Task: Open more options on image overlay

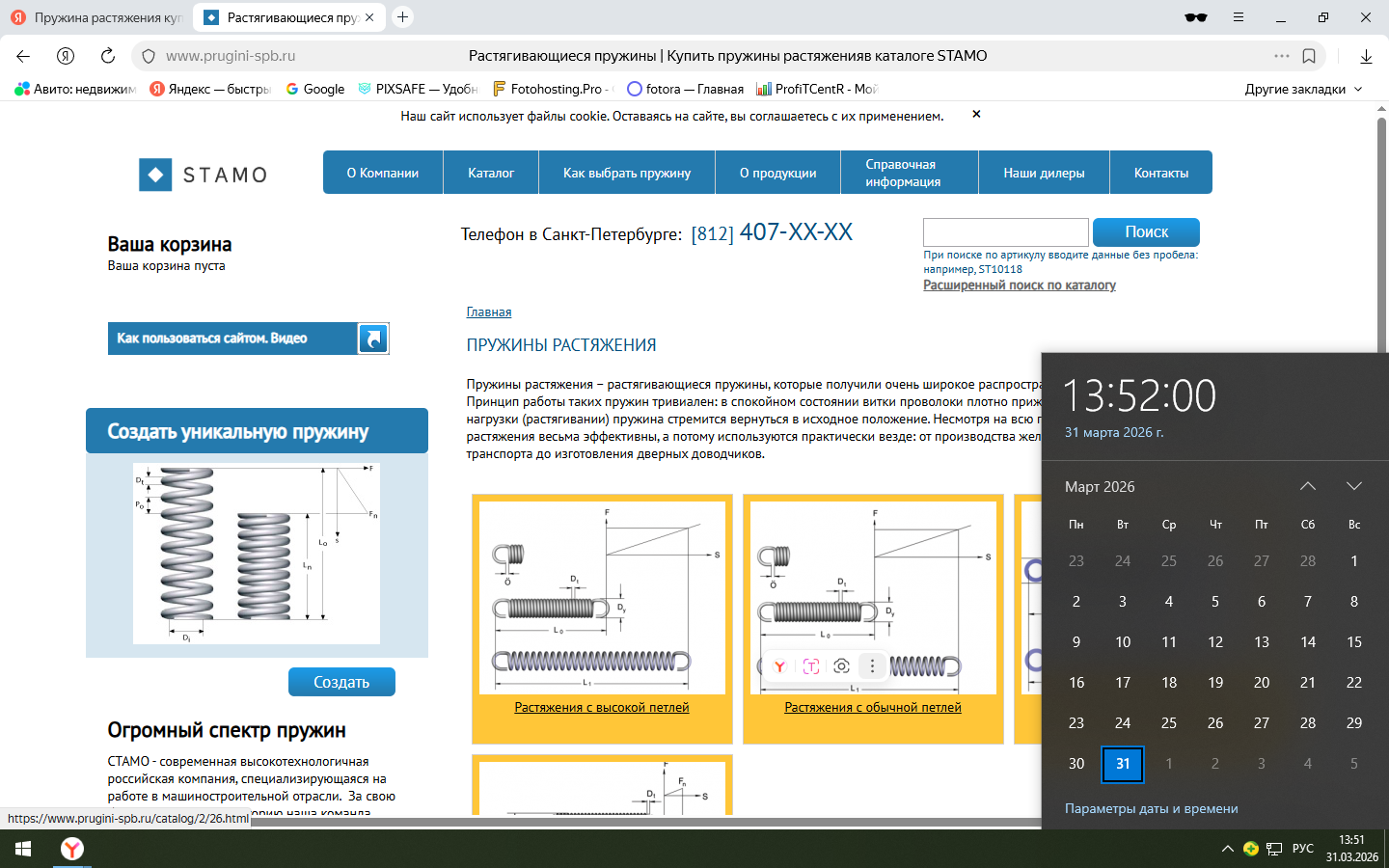Action: pos(872,666)
